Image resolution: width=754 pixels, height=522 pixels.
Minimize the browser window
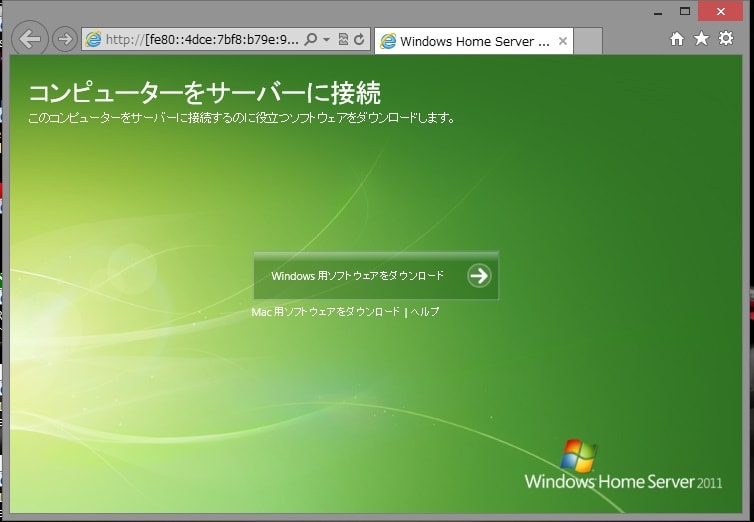pyautogui.click(x=658, y=12)
